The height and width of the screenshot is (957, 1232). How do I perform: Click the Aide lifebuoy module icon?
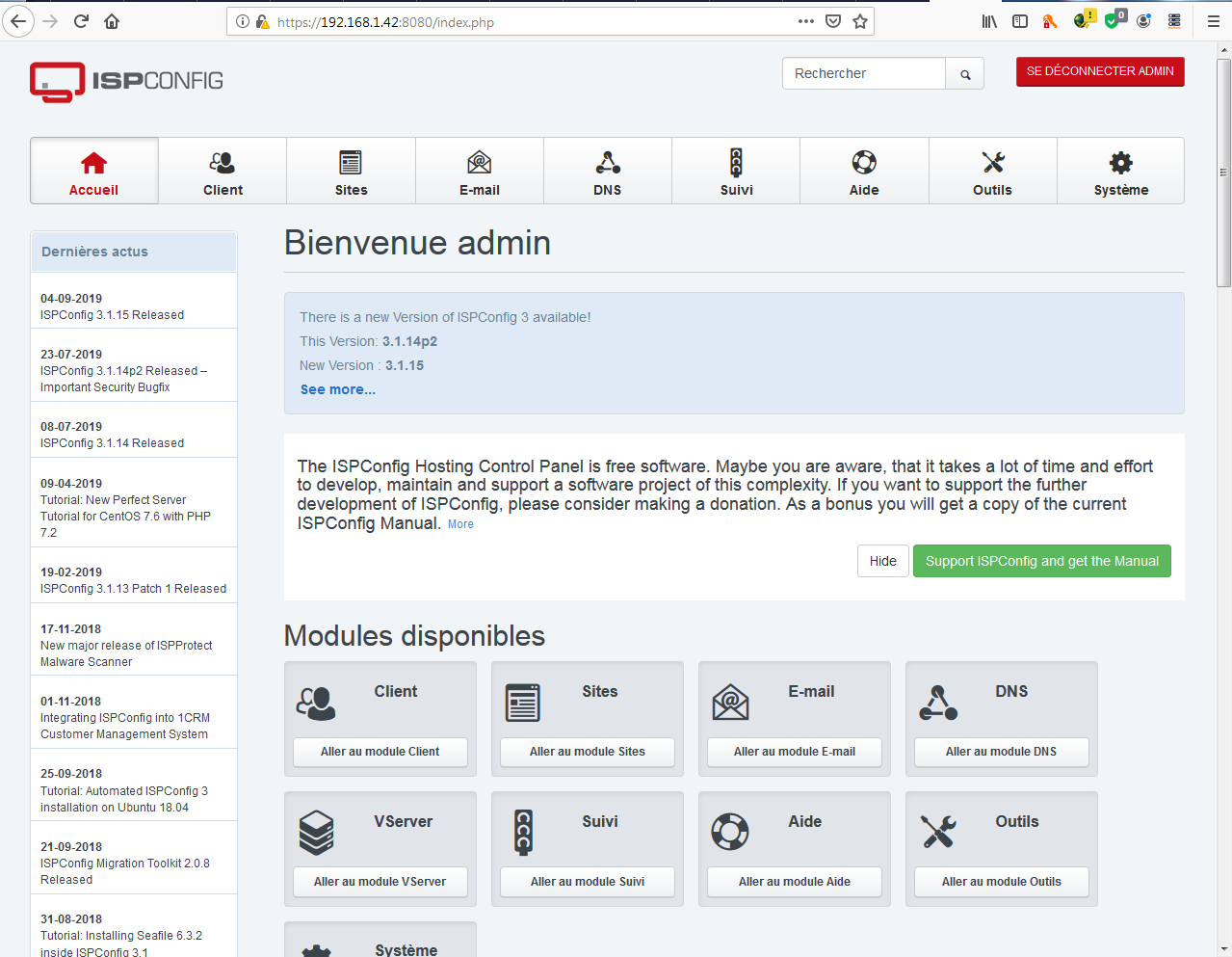(730, 832)
